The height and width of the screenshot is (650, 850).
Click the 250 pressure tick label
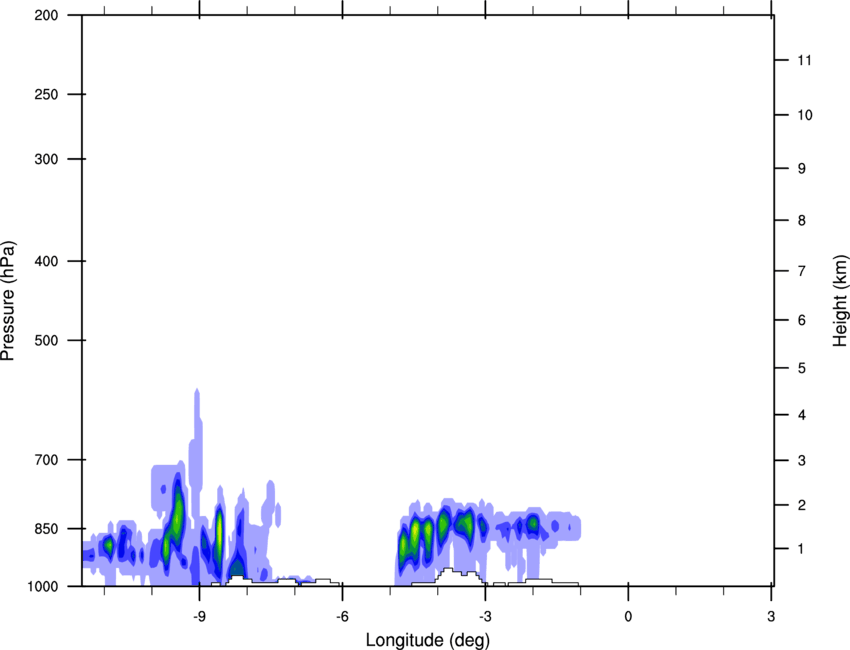(x=46, y=94)
